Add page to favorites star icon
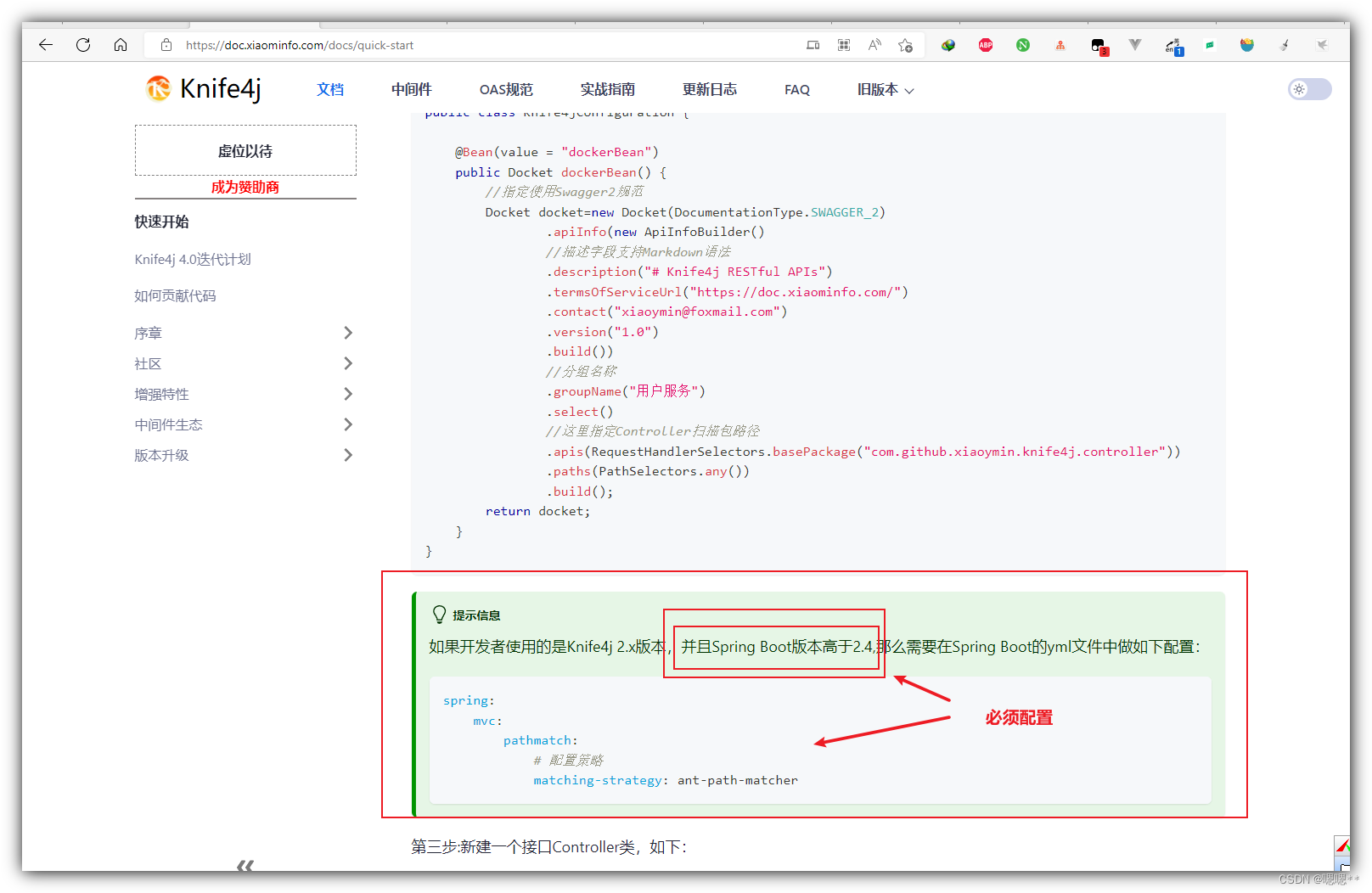Image resolution: width=1372 pixels, height=893 pixels. tap(906, 45)
